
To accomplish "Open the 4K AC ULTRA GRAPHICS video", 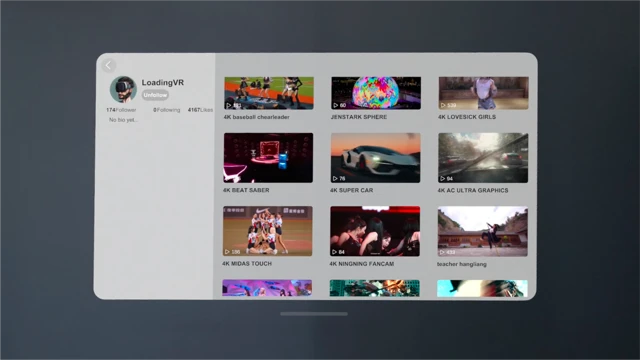I will pos(483,158).
